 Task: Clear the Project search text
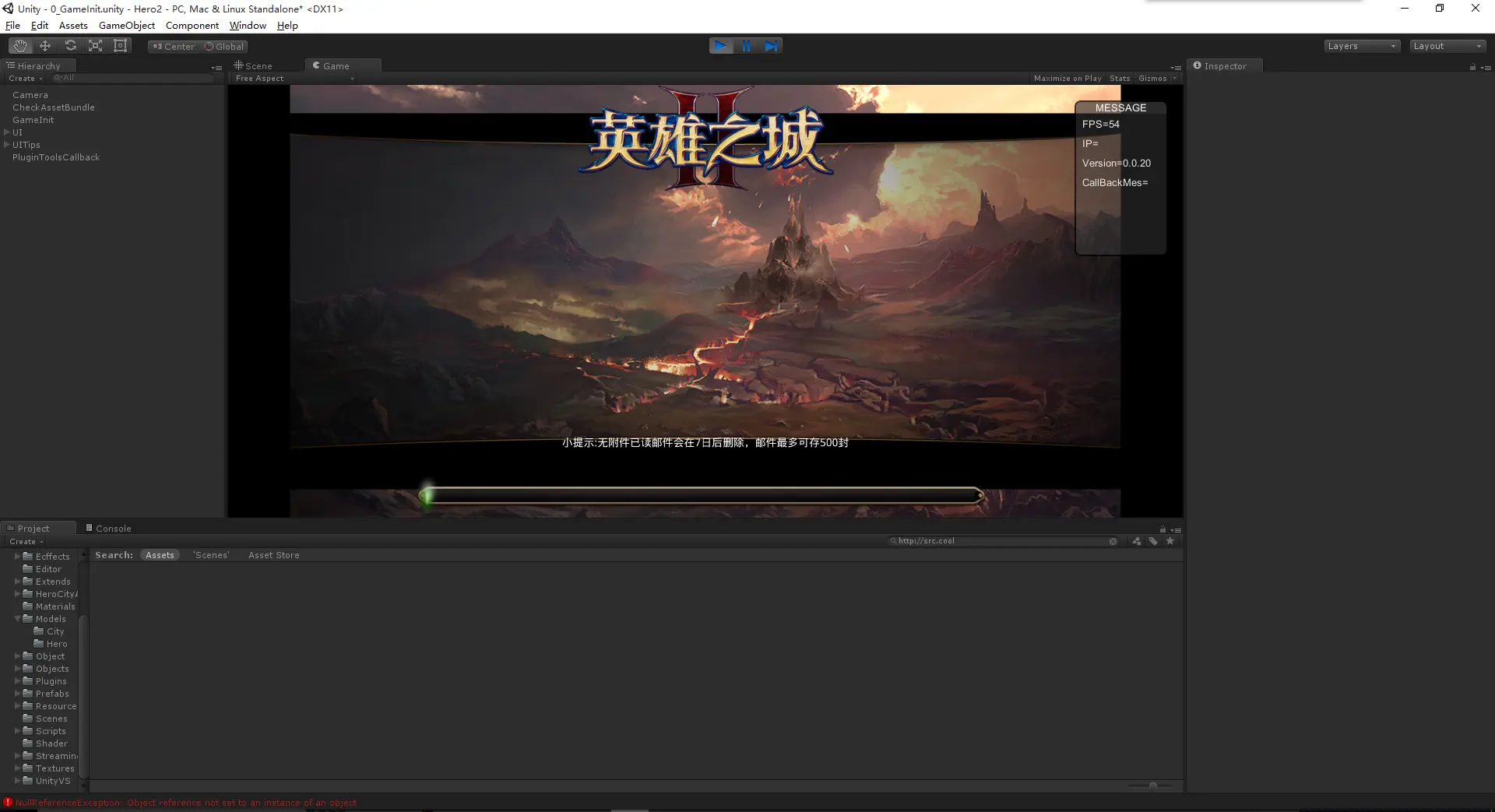pyautogui.click(x=1113, y=541)
